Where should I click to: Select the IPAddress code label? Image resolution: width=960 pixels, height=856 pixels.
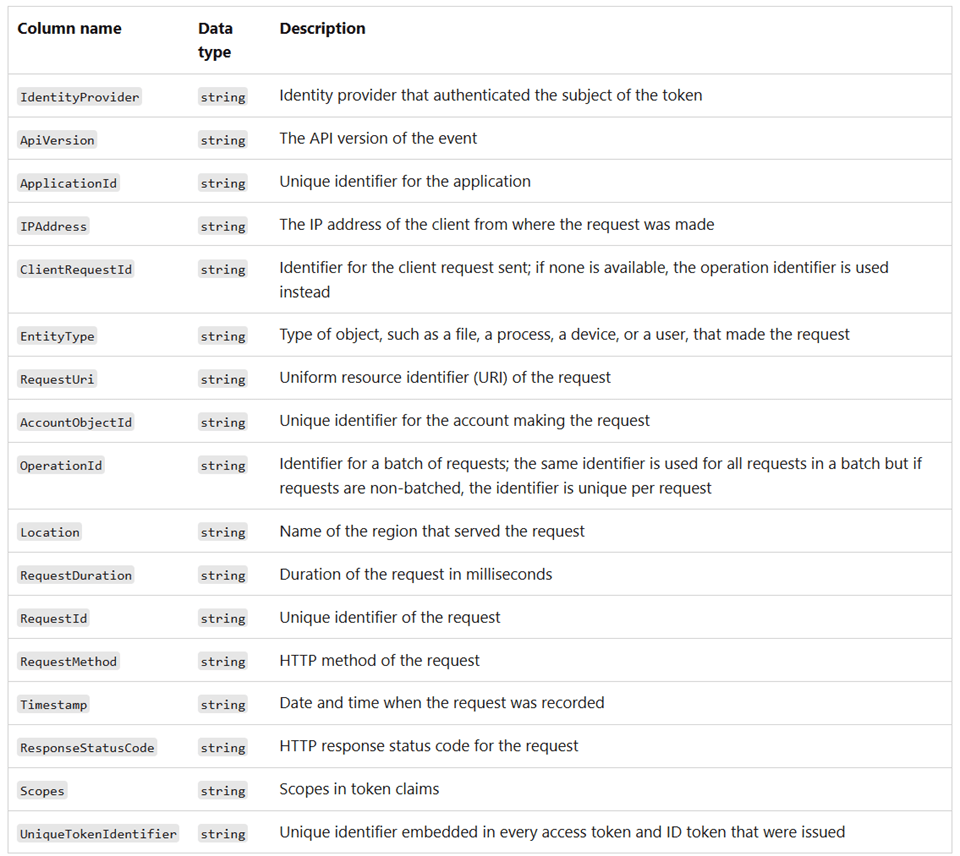coord(54,226)
